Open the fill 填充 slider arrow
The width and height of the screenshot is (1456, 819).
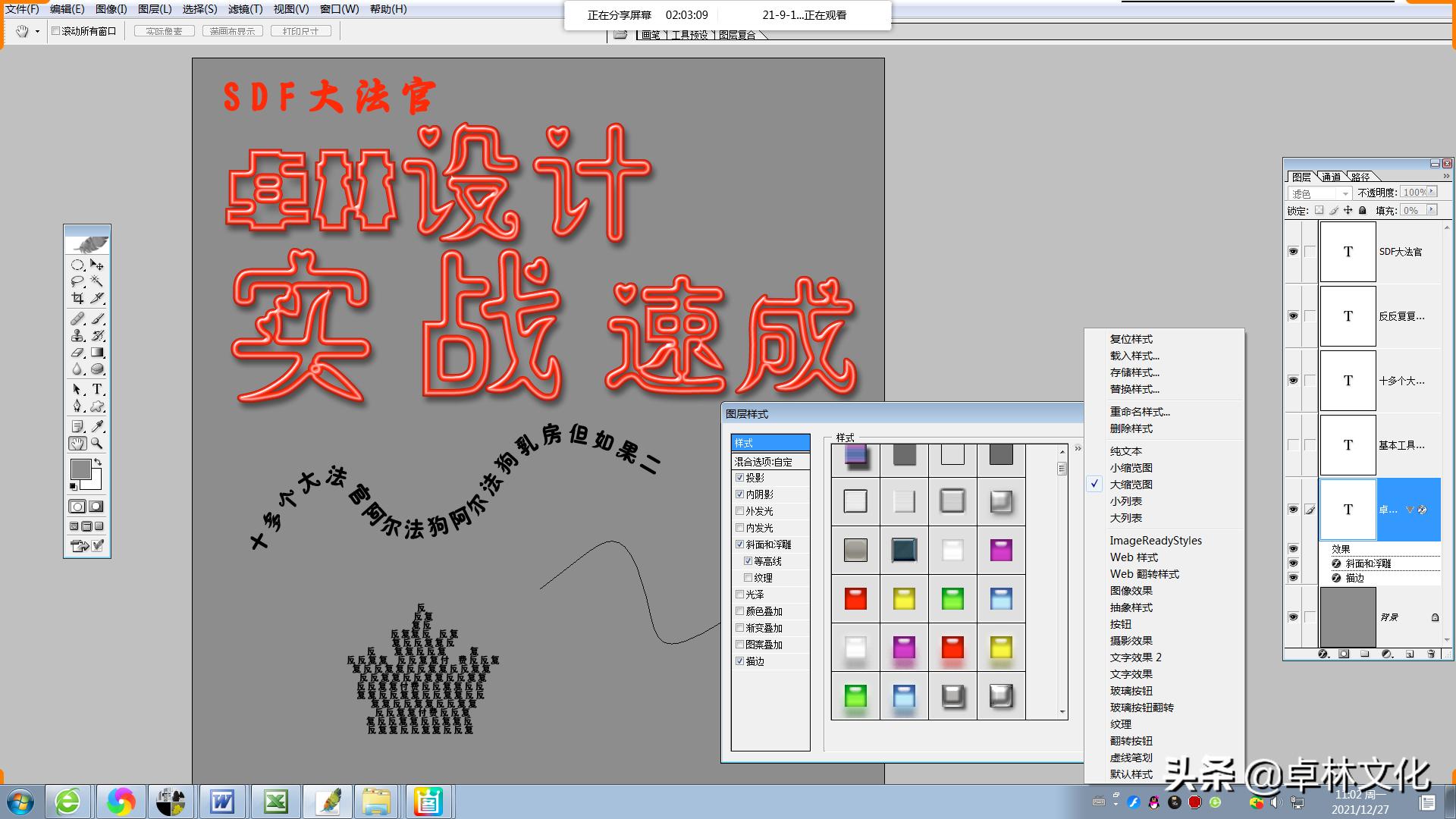[x=1432, y=210]
